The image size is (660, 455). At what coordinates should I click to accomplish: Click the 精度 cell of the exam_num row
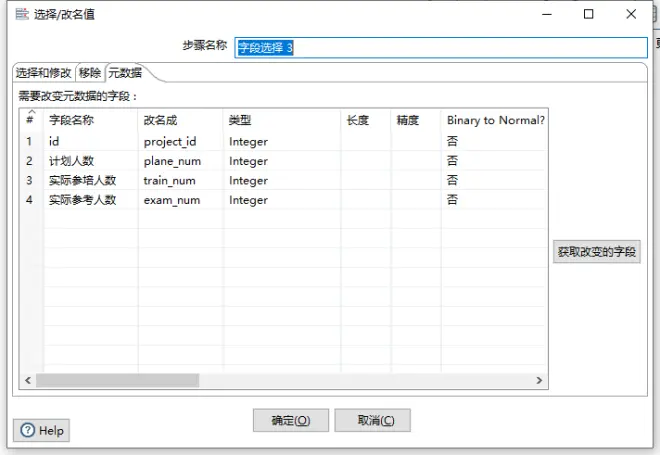[416, 200]
